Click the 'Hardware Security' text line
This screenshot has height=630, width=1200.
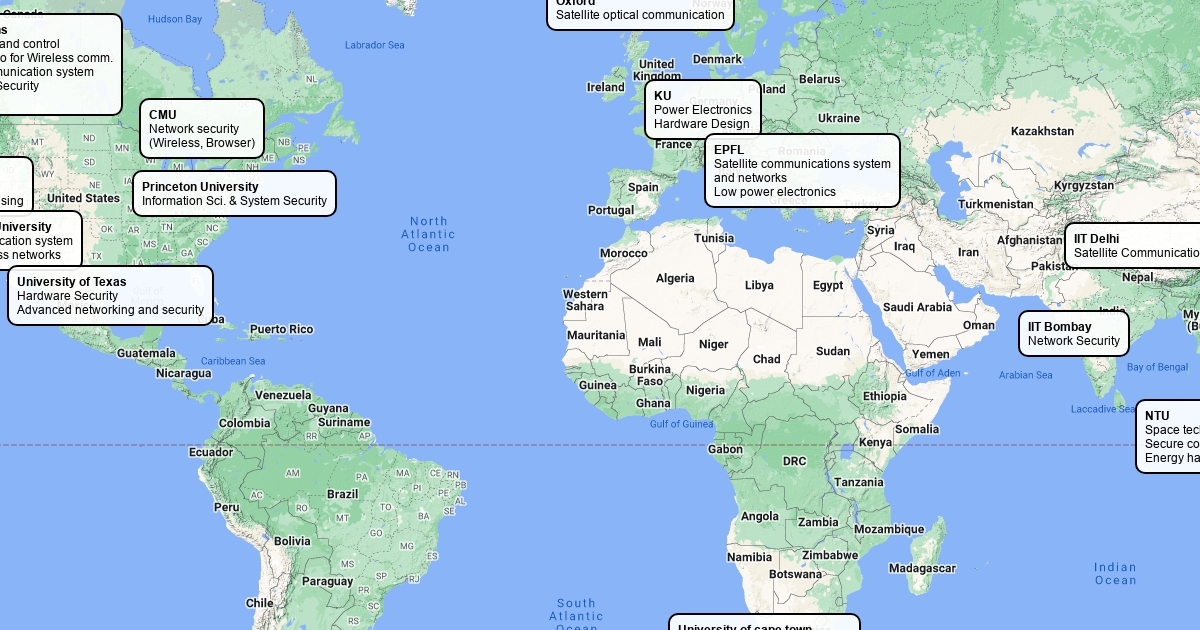coord(67,296)
